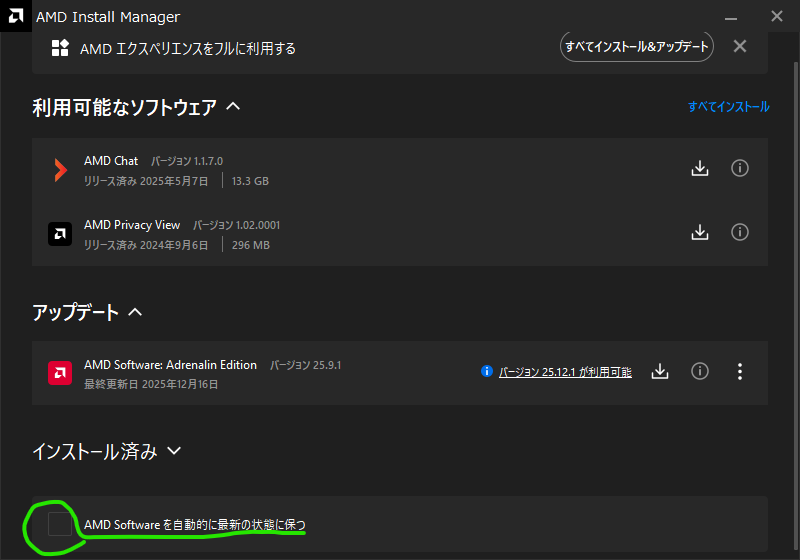This screenshot has height=560, width=800.
Task: Click リリース済み 2025年5月7日 text
Action: pos(146,181)
